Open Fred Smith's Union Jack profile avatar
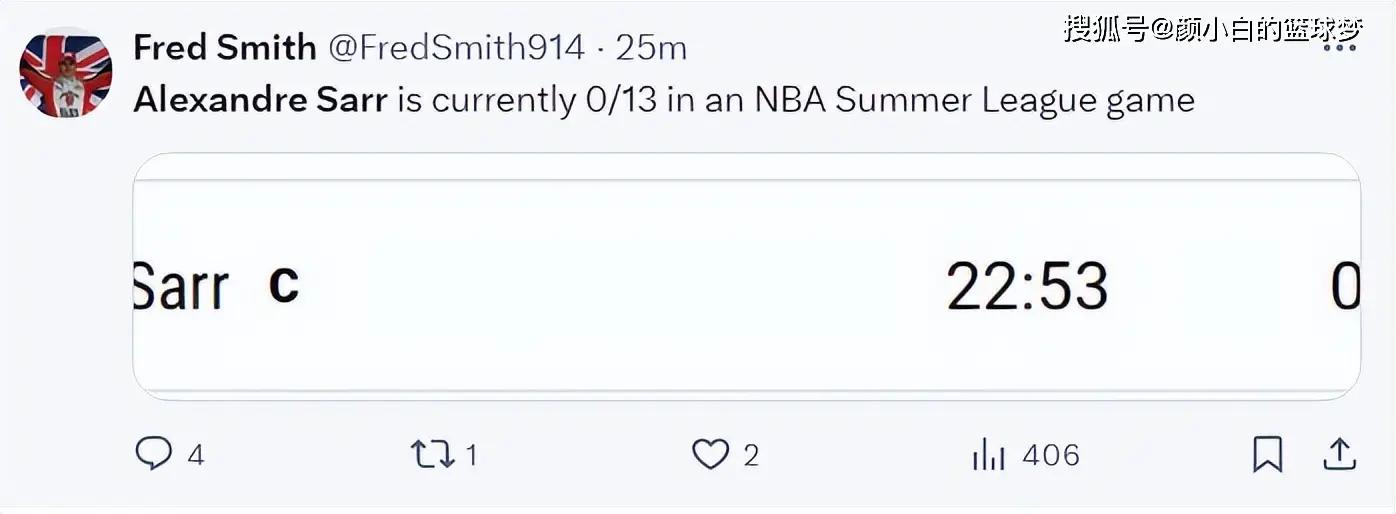This screenshot has height=514, width=1396. (66, 73)
